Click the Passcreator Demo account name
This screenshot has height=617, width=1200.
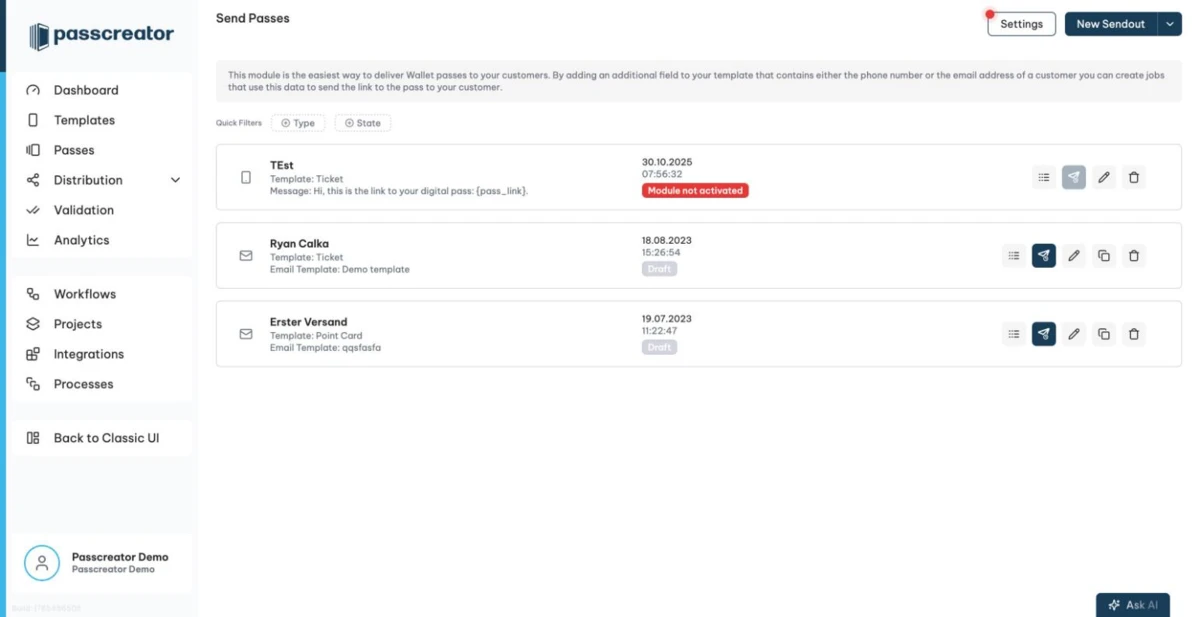click(120, 557)
